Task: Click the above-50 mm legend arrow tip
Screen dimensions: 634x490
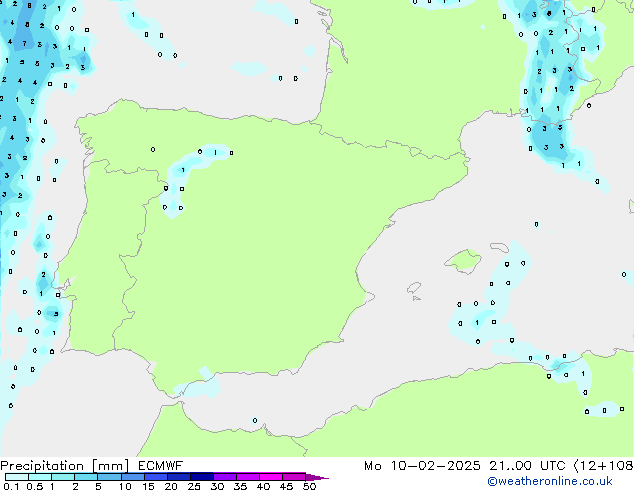Action: [317, 477]
